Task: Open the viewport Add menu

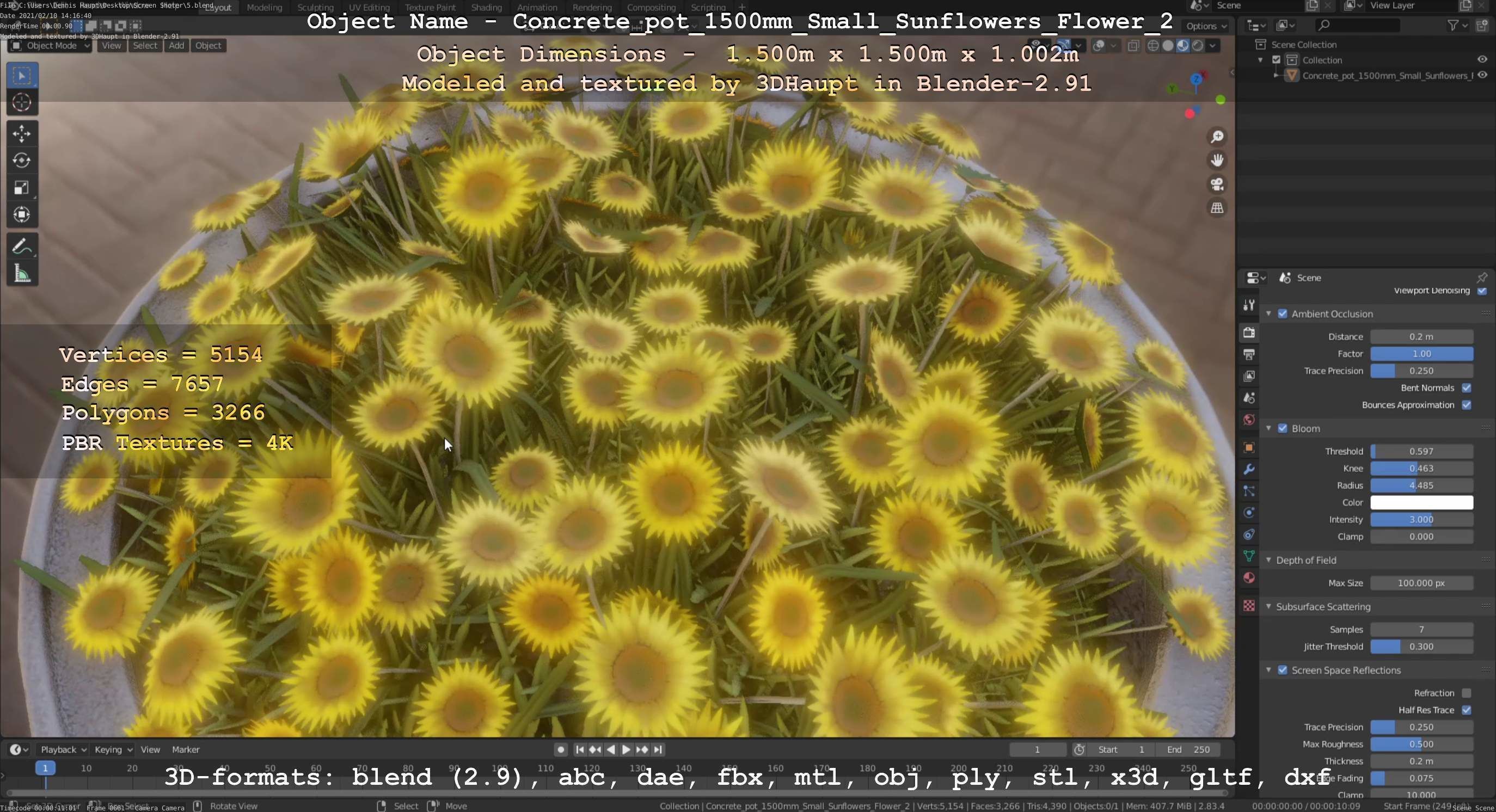Action: click(176, 46)
